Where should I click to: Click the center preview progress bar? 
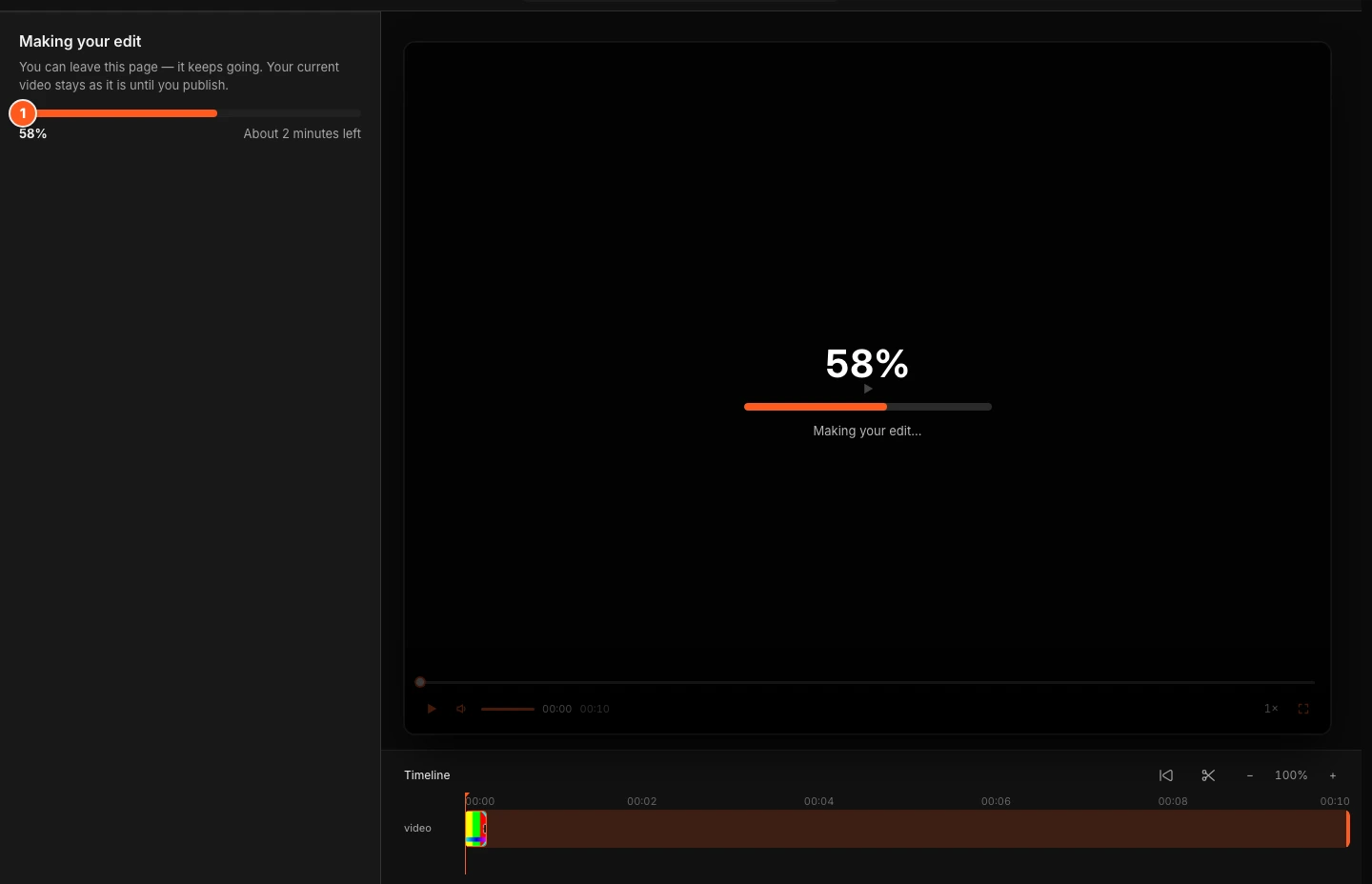click(868, 407)
